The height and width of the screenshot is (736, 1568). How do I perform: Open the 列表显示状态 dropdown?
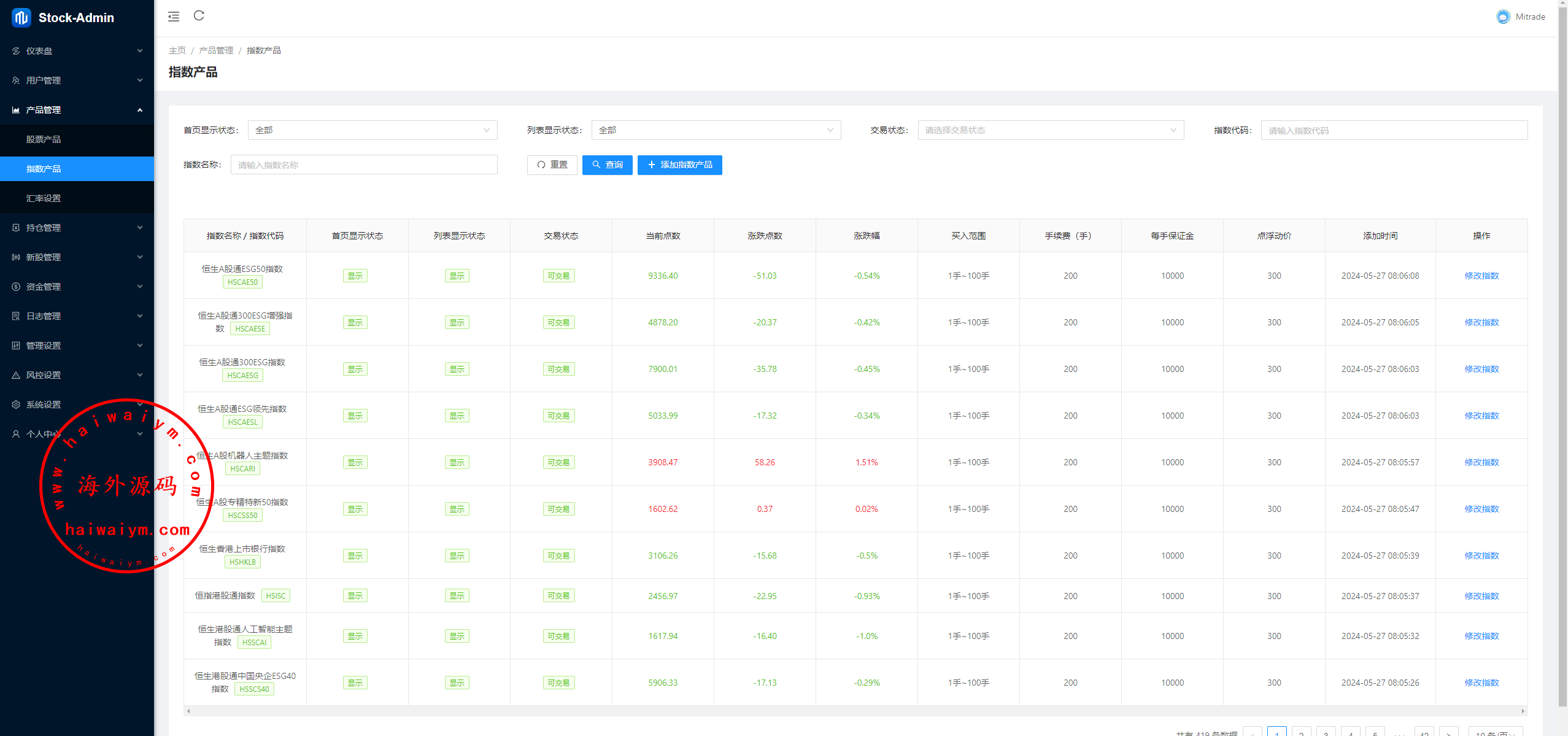(716, 130)
